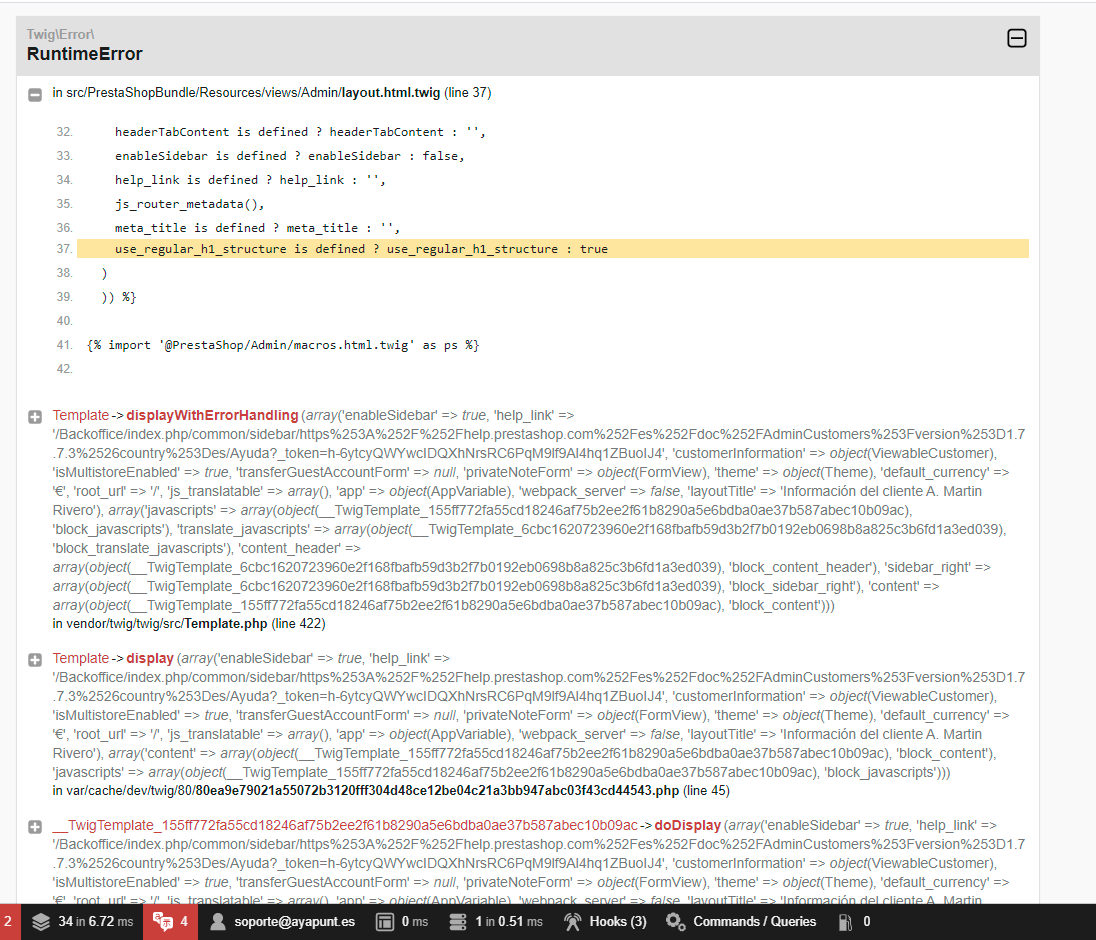Image resolution: width=1096 pixels, height=940 pixels.
Task: Click code line 36 meta_title
Action: (257, 228)
